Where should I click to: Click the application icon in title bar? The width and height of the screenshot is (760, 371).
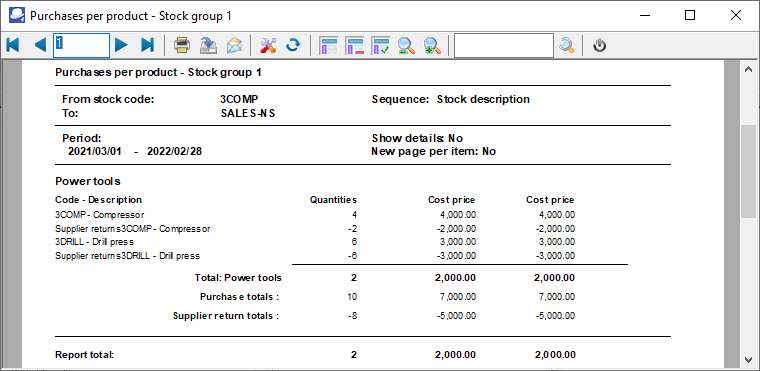(x=16, y=16)
